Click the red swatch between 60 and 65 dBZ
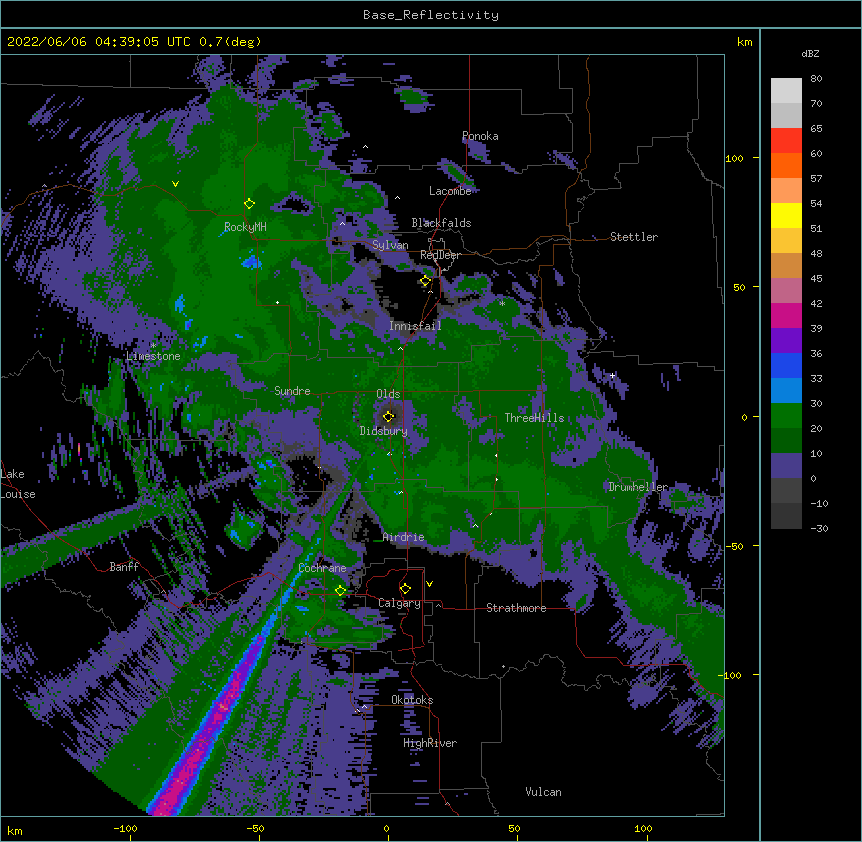Viewport: 862px width, 842px height. click(x=786, y=141)
